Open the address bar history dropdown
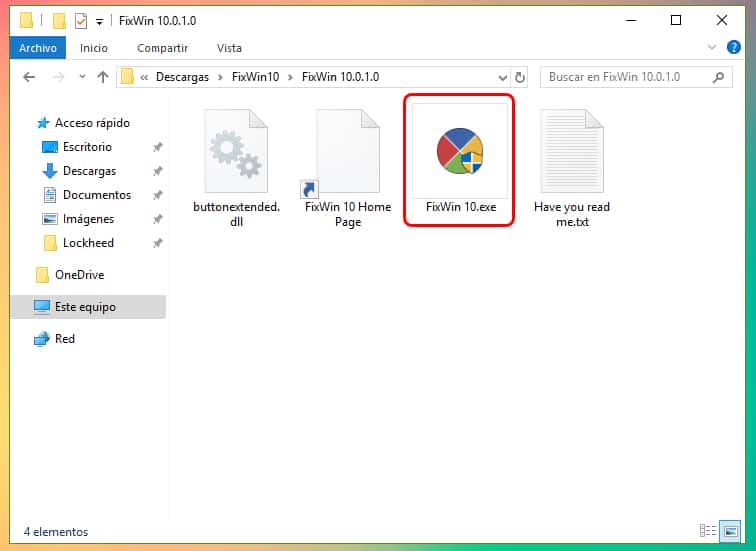The height and width of the screenshot is (551, 756). 502,78
